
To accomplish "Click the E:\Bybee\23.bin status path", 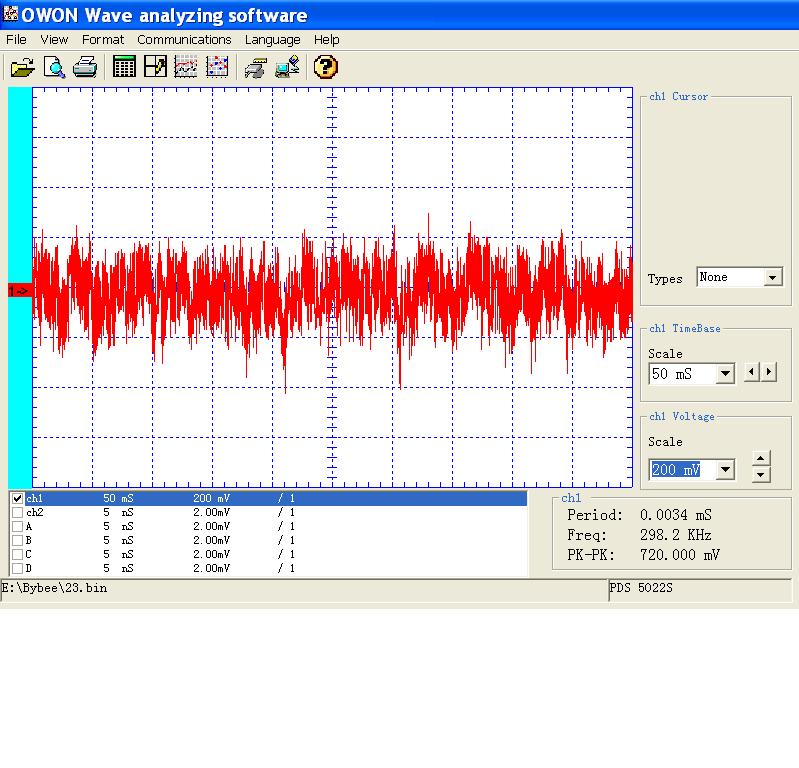I will click(55, 588).
